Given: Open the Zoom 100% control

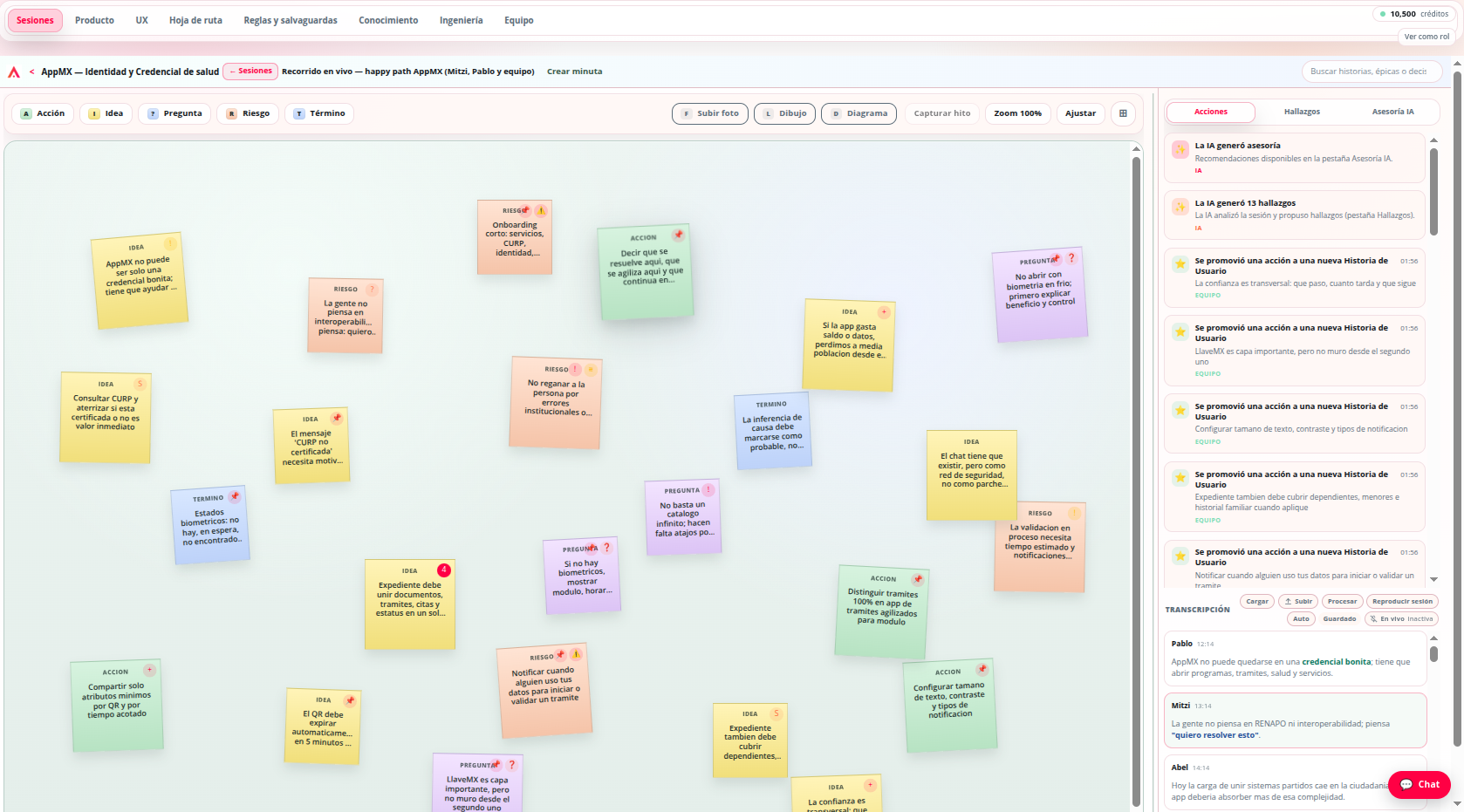Looking at the screenshot, I should (1018, 113).
